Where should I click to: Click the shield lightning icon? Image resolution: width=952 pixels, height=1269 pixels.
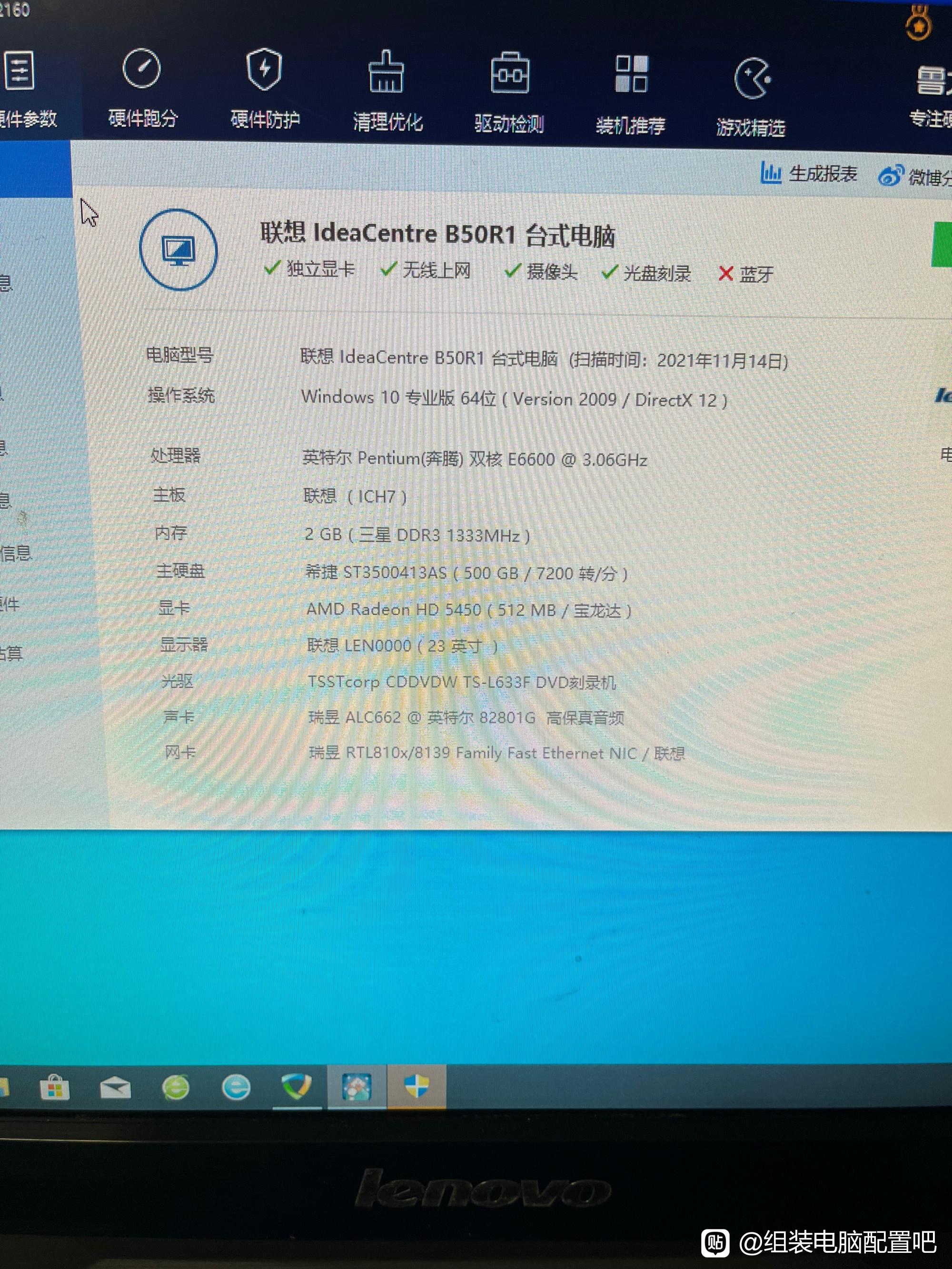(x=264, y=69)
